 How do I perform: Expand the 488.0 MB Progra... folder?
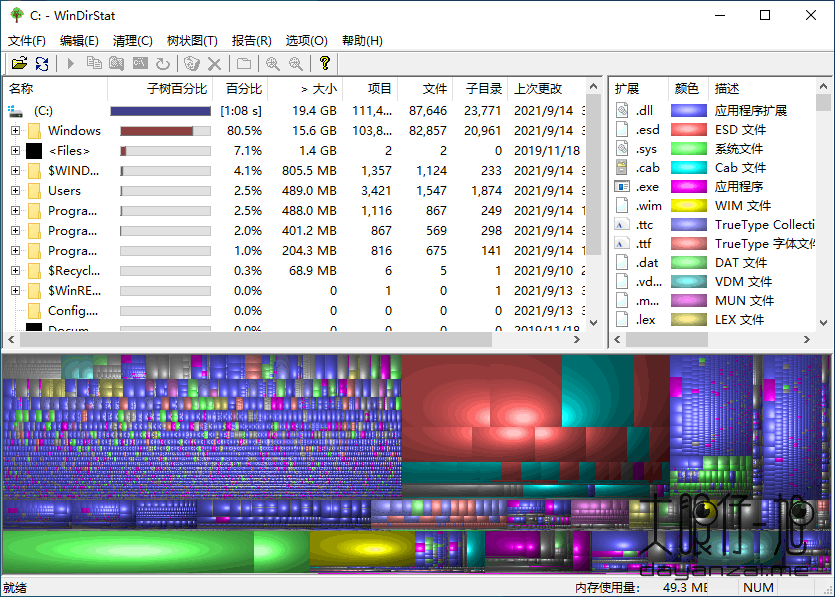pos(15,210)
